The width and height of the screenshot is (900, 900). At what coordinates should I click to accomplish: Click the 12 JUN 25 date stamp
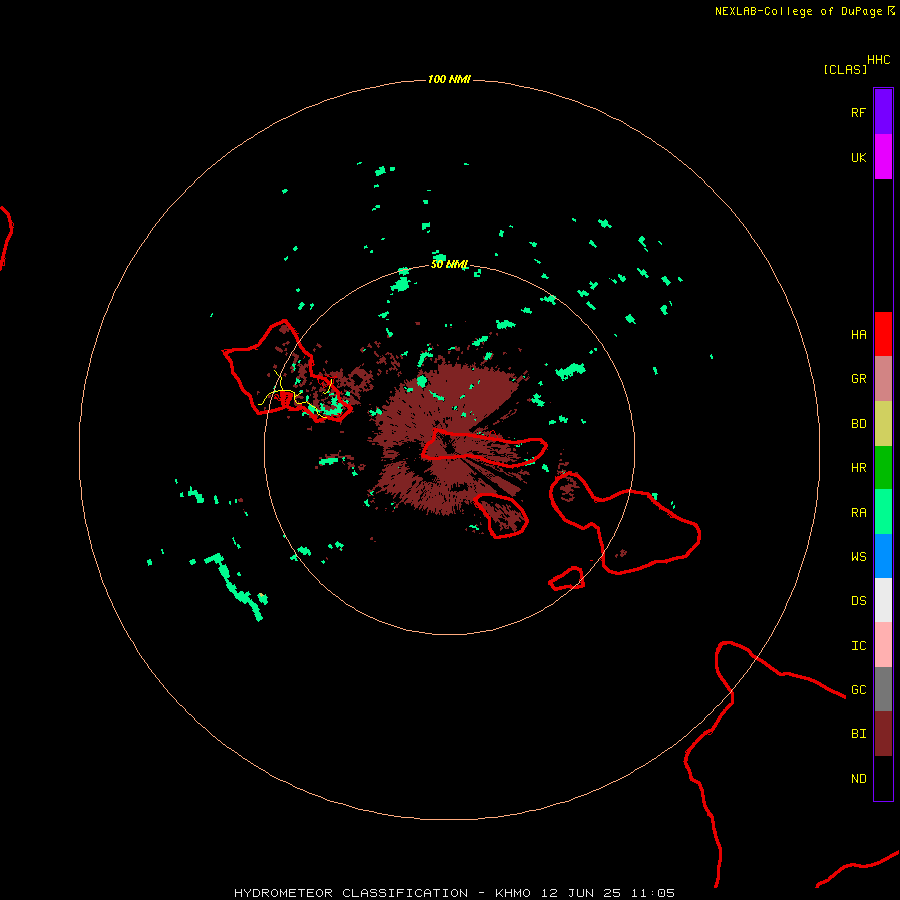pyautogui.click(x=581, y=893)
